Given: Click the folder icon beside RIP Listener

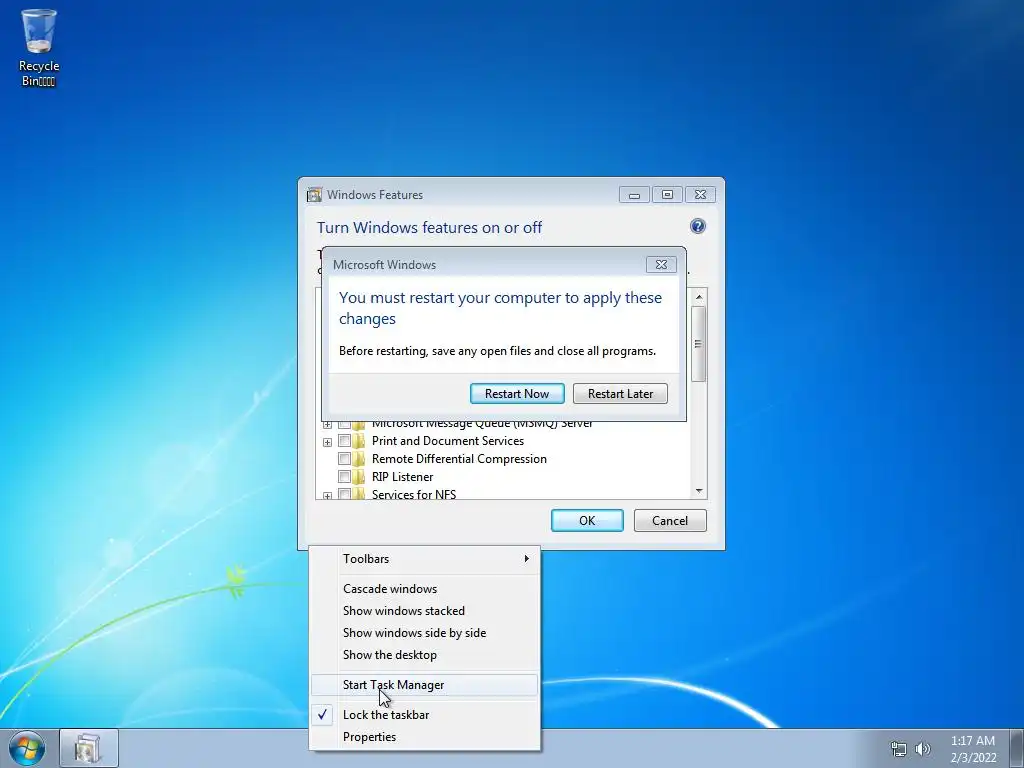Looking at the screenshot, I should [x=359, y=477].
